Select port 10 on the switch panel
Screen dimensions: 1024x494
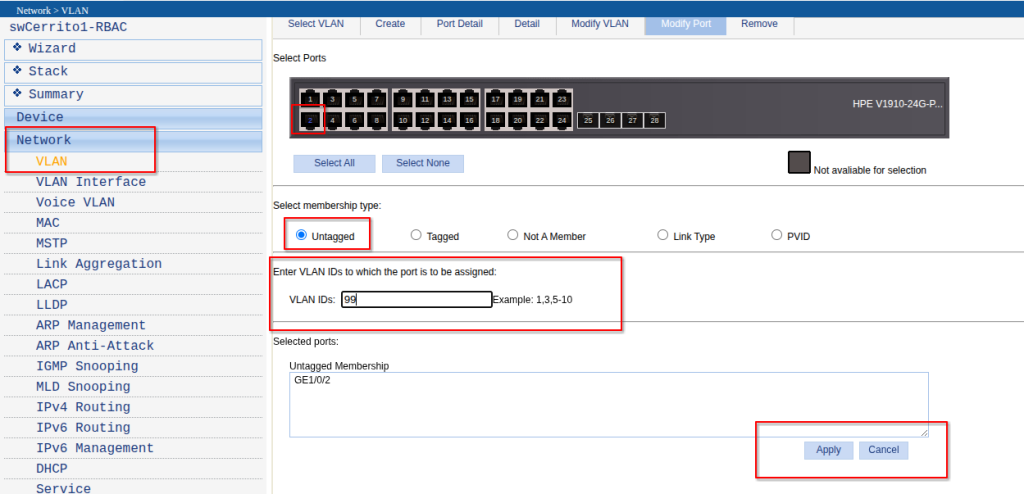tap(404, 120)
